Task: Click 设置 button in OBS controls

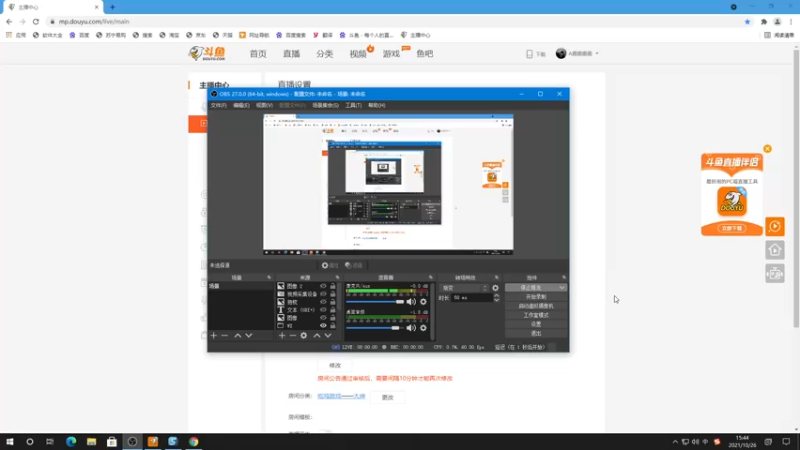Action: (536, 324)
